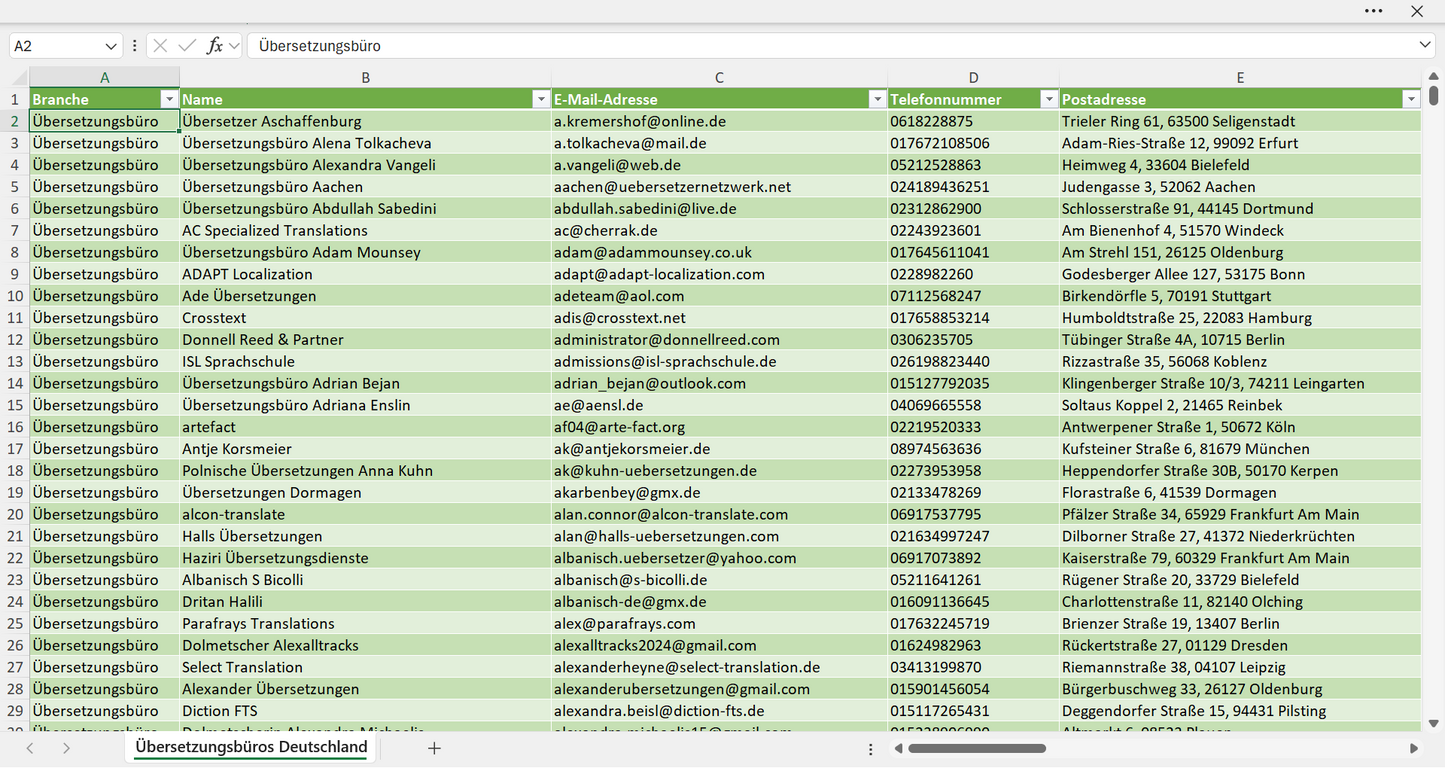Click the formula bar containing Übersetzungsbüro
1445x768 pixels.
tap(832, 46)
